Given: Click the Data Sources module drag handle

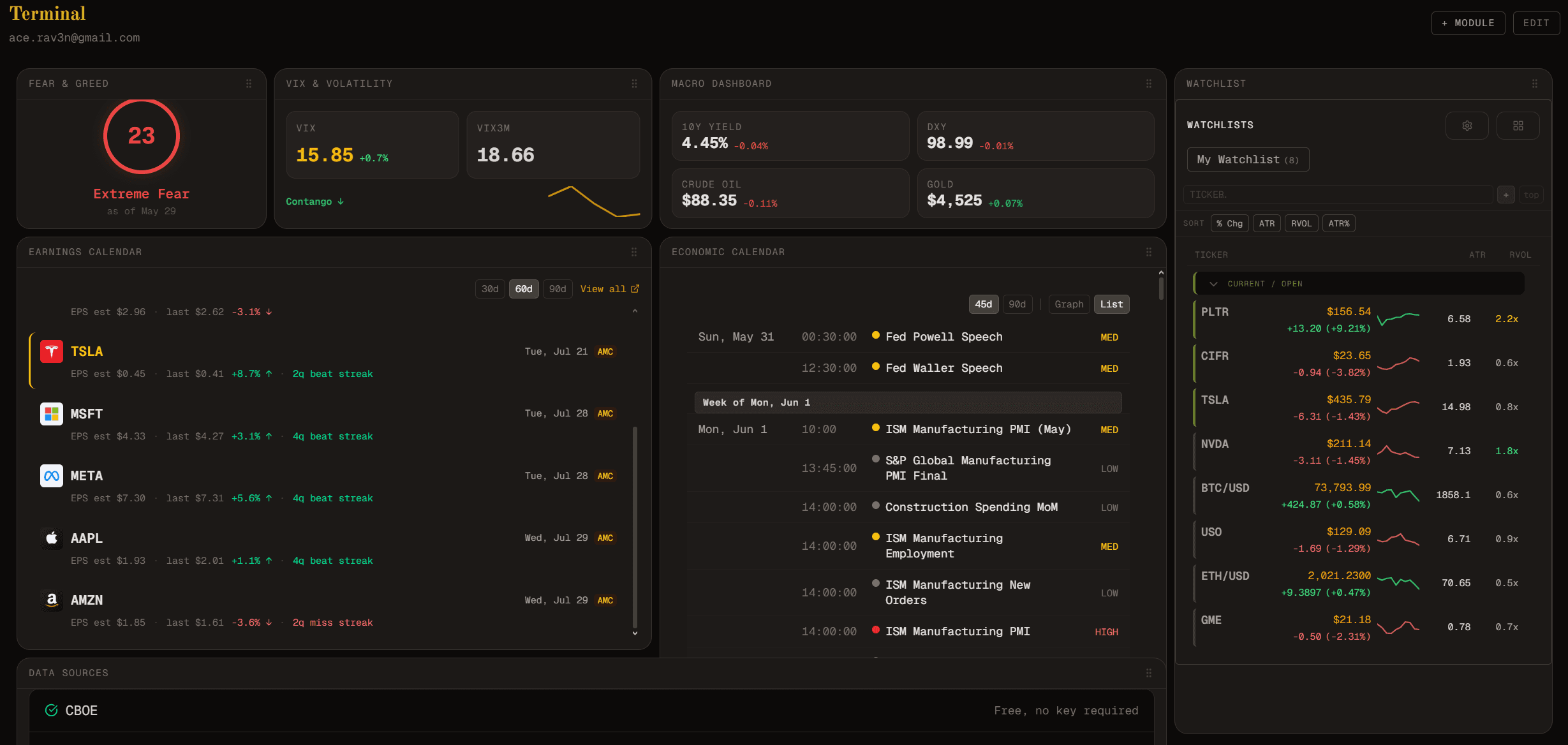Looking at the screenshot, I should point(1149,673).
